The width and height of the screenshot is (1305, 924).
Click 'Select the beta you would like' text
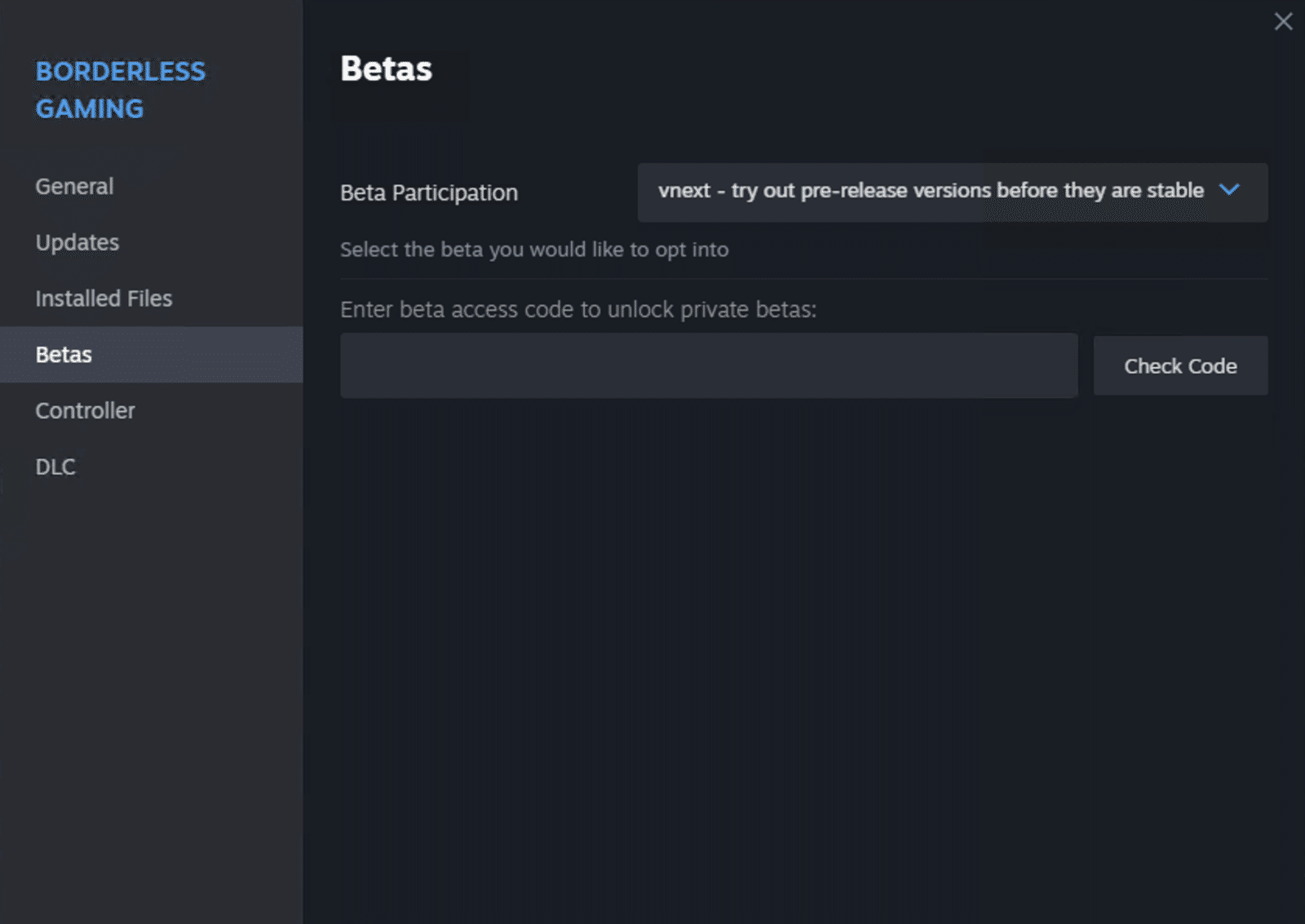tap(534, 250)
